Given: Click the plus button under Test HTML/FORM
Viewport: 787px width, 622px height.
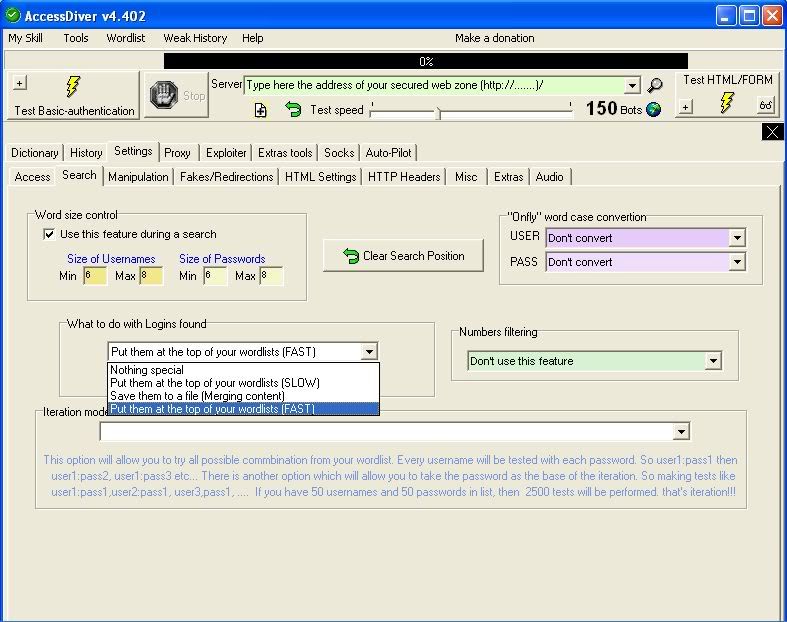Looking at the screenshot, I should (x=686, y=106).
